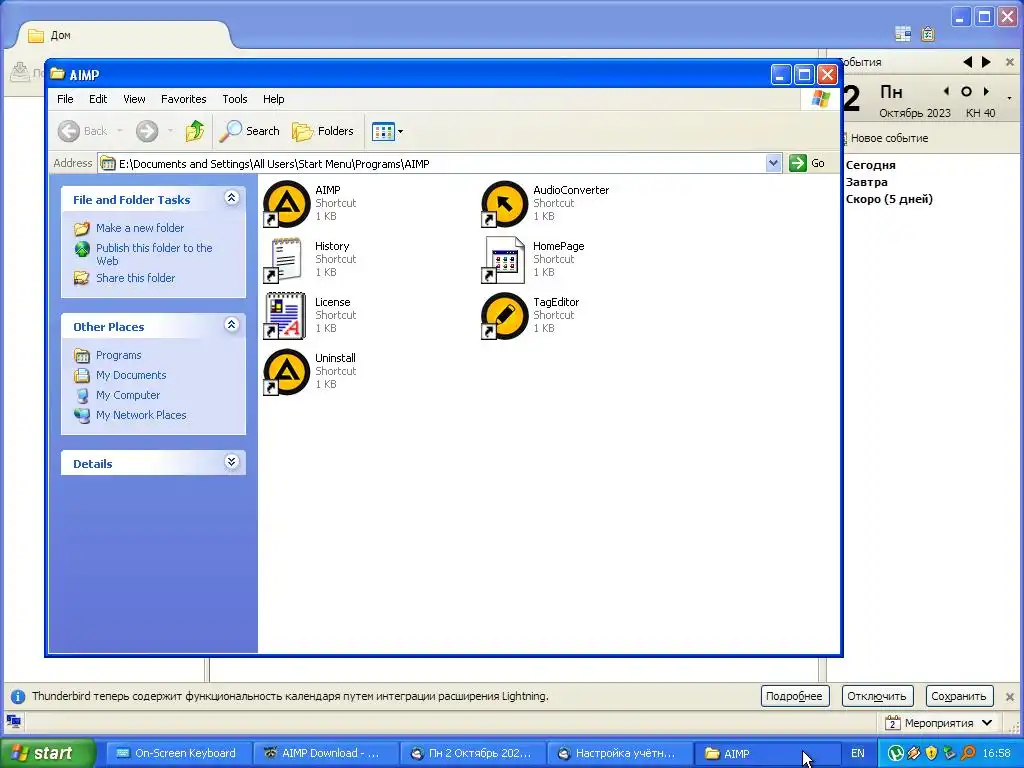Click the Thunderbird status bar connection icon

pyautogui.click(x=14, y=722)
